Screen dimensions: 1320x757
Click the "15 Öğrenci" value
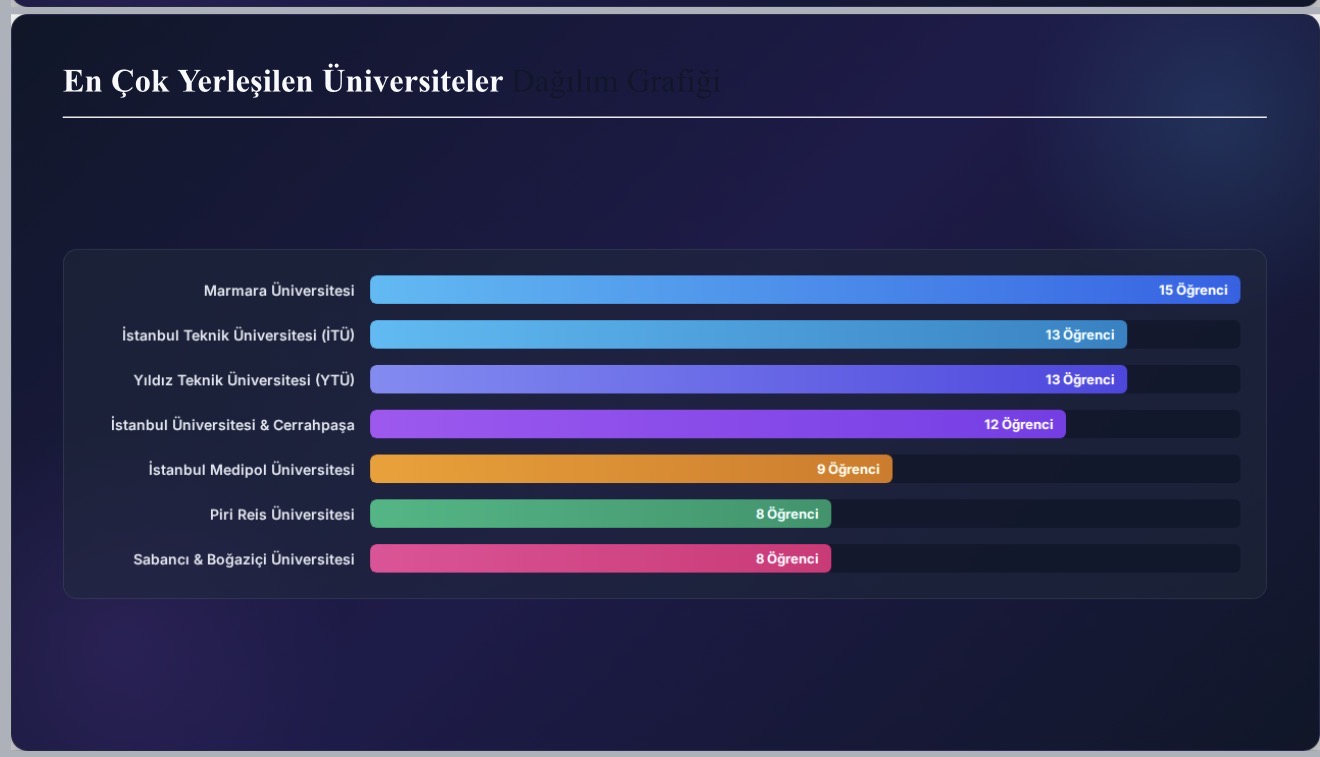[1193, 290]
